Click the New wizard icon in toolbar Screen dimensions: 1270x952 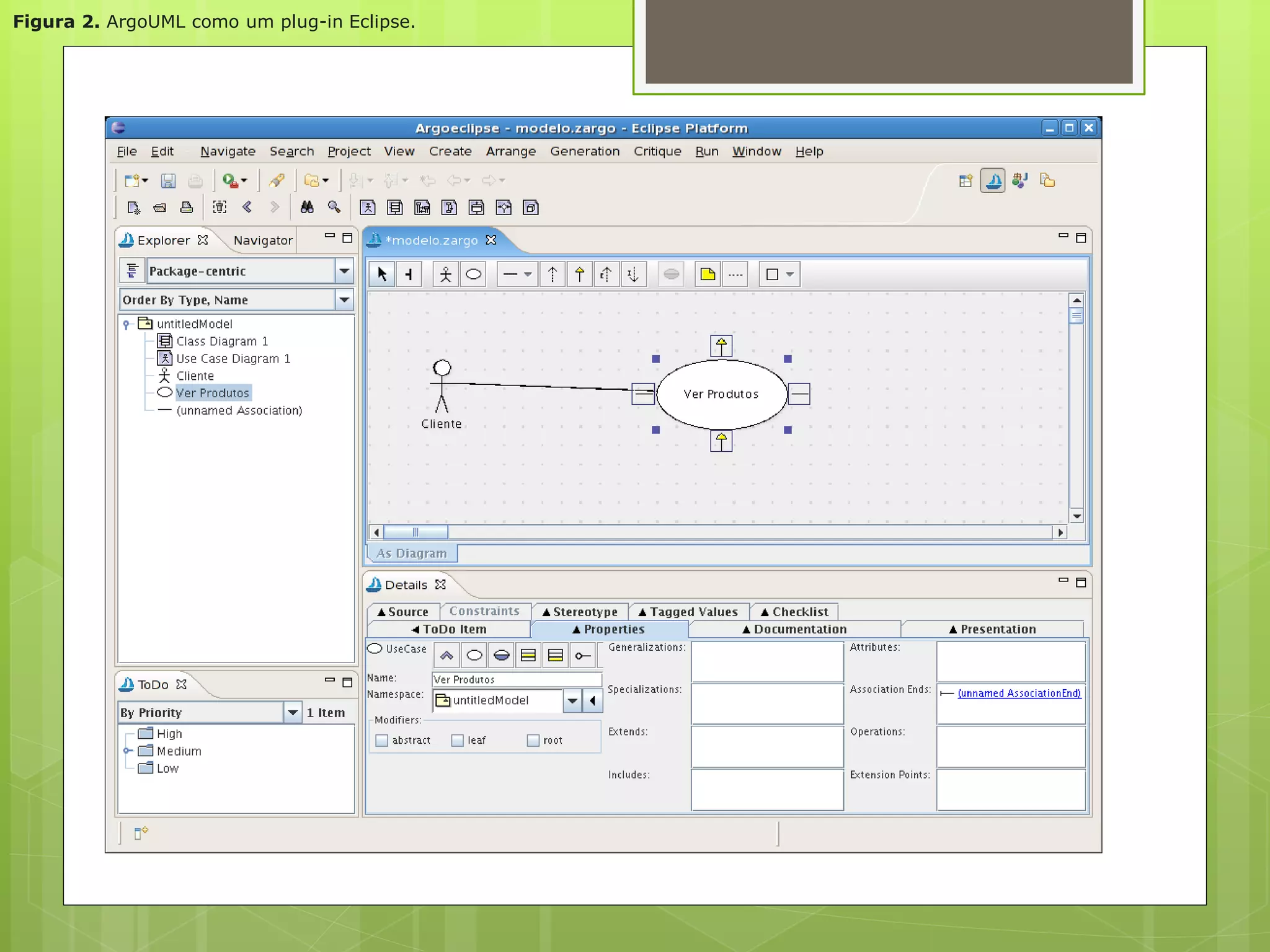tap(131, 180)
